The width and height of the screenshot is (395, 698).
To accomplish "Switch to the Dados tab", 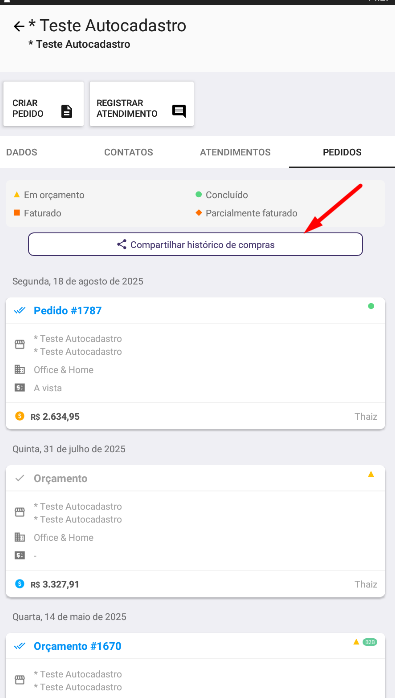I will pyautogui.click(x=22, y=152).
